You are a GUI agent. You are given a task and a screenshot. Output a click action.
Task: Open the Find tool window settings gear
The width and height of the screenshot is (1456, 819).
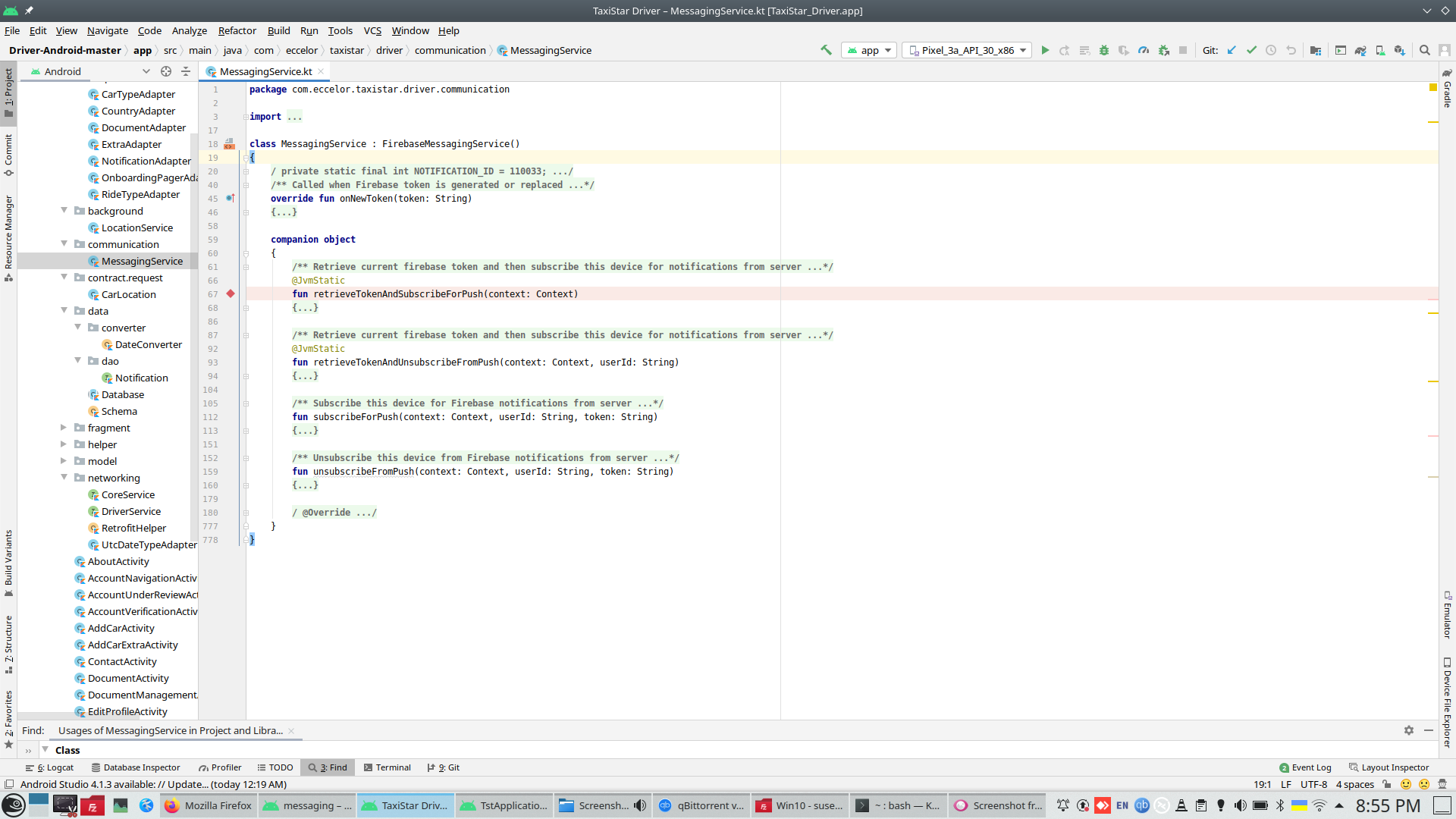1409,730
